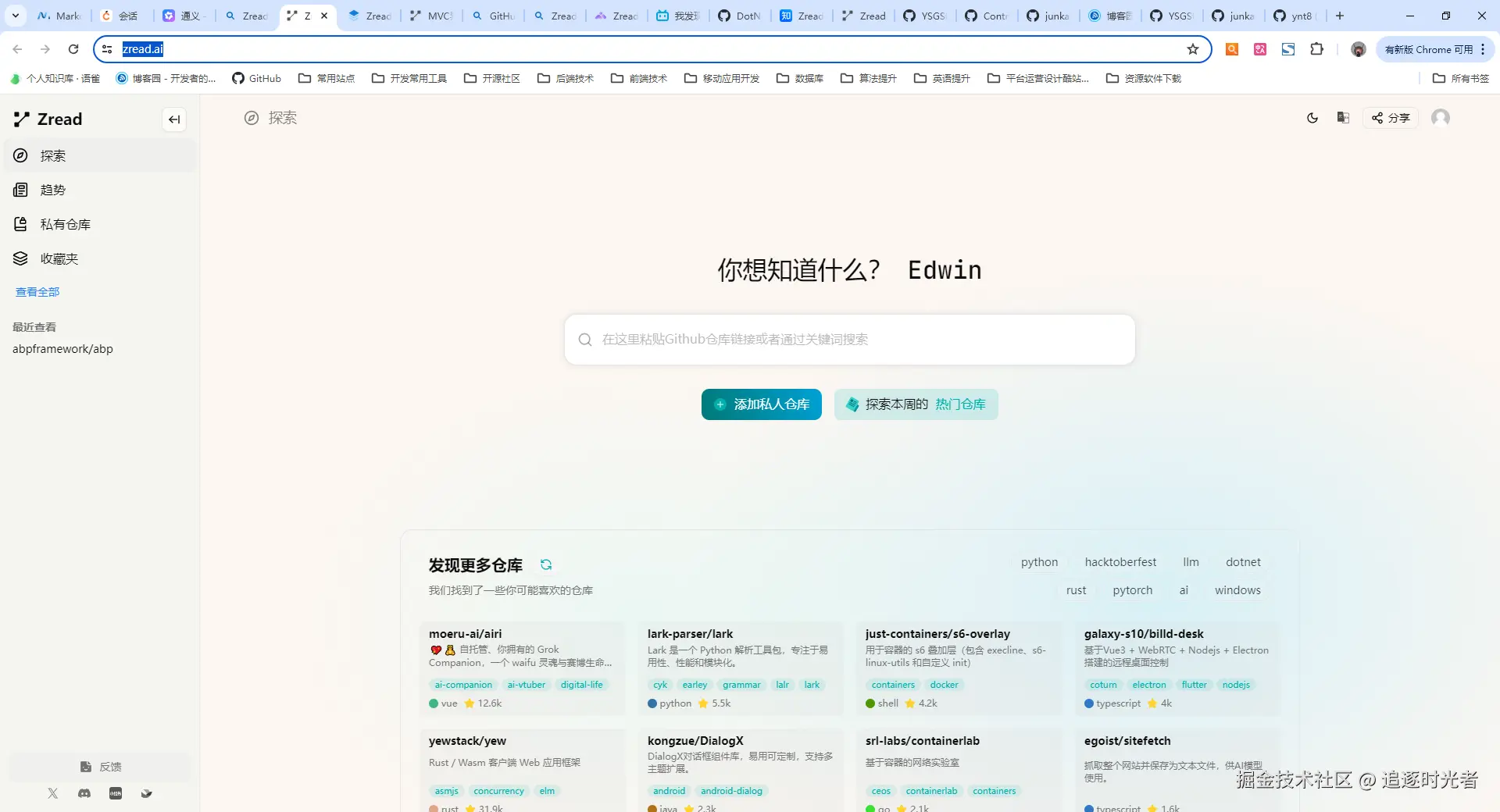Collapse the Zread sidebar
This screenshot has height=812, width=1500.
[174, 119]
